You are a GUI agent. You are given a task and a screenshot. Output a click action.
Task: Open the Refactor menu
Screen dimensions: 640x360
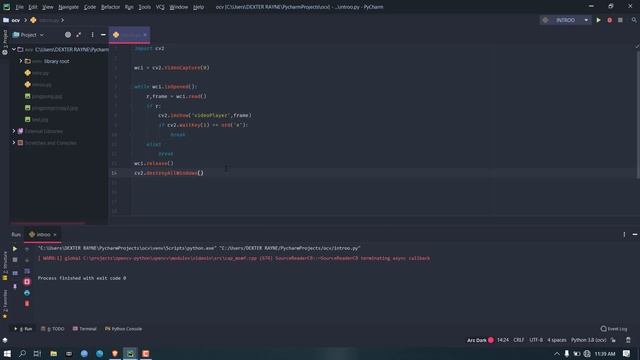tap(110, 7)
